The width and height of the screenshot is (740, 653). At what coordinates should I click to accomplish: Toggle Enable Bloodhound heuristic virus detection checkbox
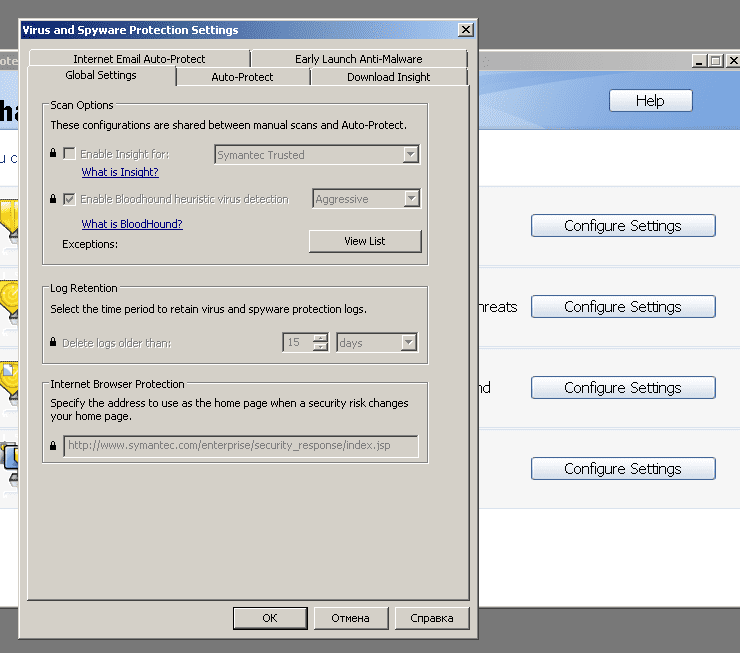point(69,199)
